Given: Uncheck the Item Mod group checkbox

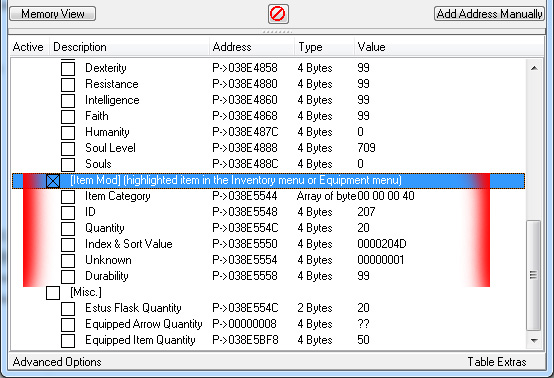Looking at the screenshot, I should 53,181.
